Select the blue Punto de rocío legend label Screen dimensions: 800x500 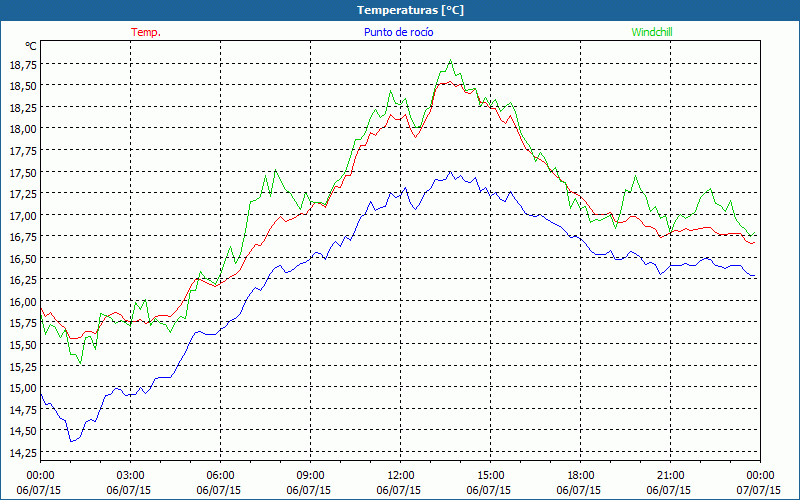[398, 32]
